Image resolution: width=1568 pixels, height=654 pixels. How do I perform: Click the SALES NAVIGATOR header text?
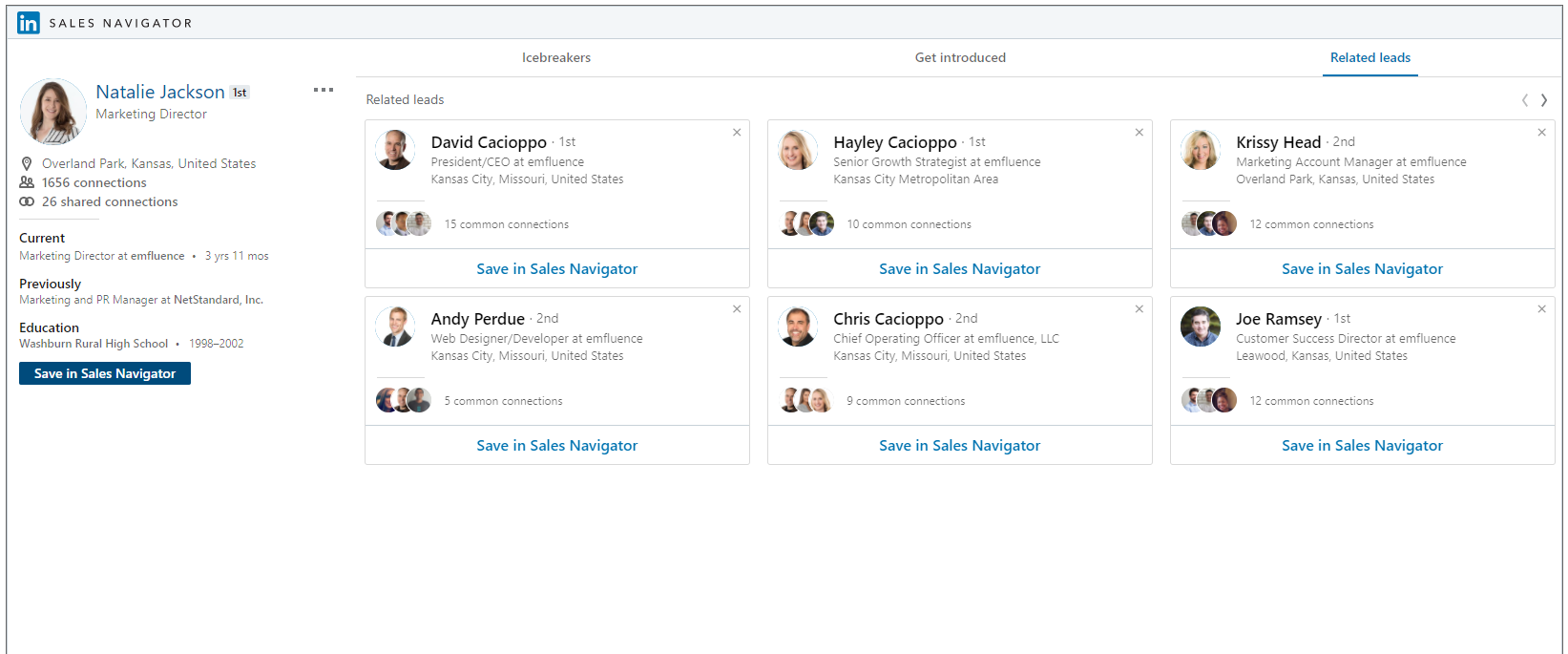[x=121, y=23]
